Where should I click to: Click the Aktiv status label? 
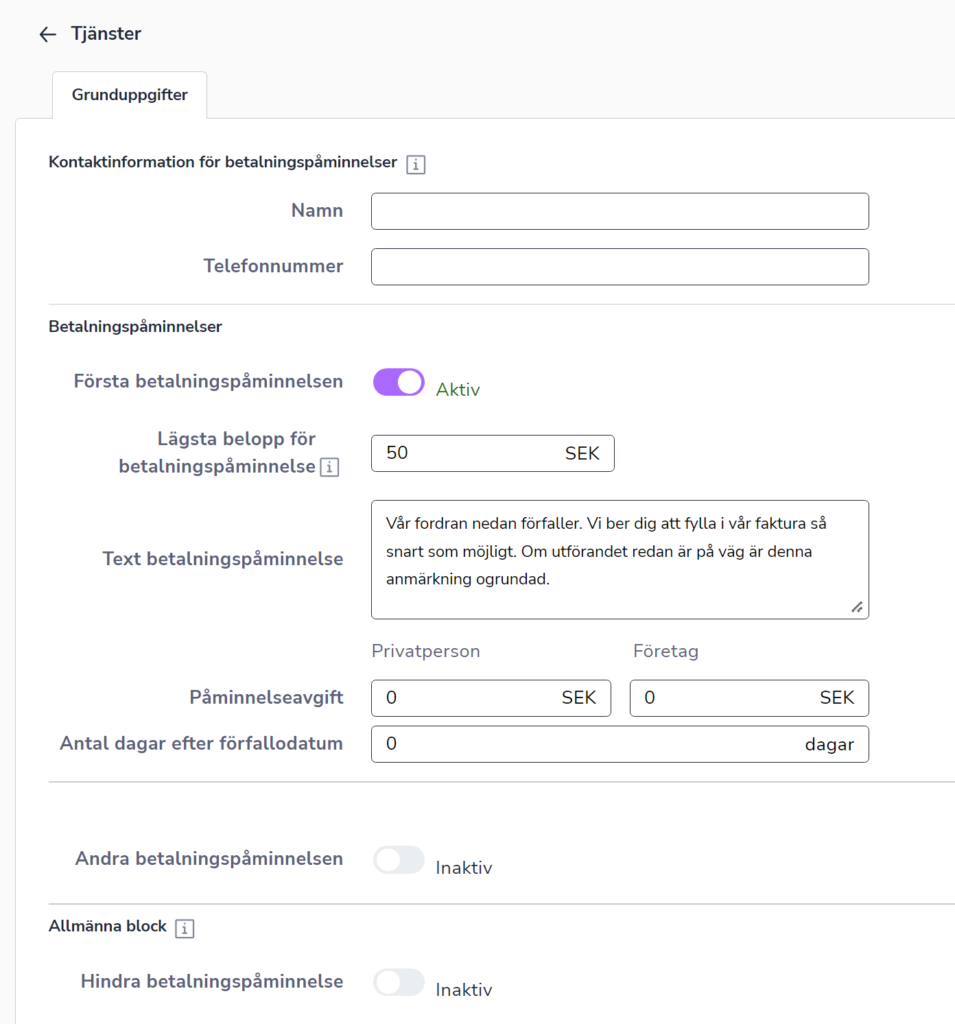tap(458, 390)
